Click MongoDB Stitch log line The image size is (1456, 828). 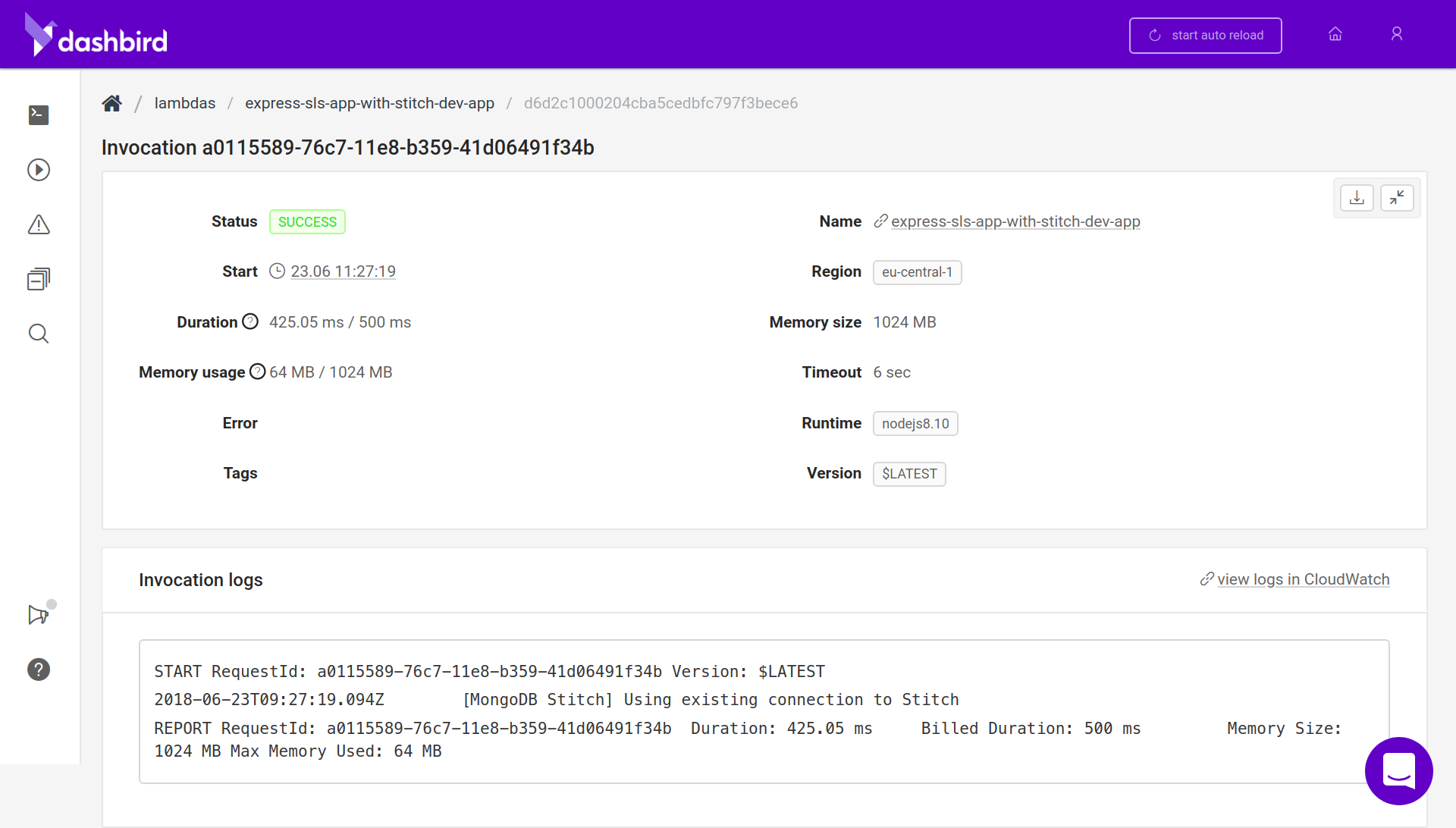coord(557,700)
